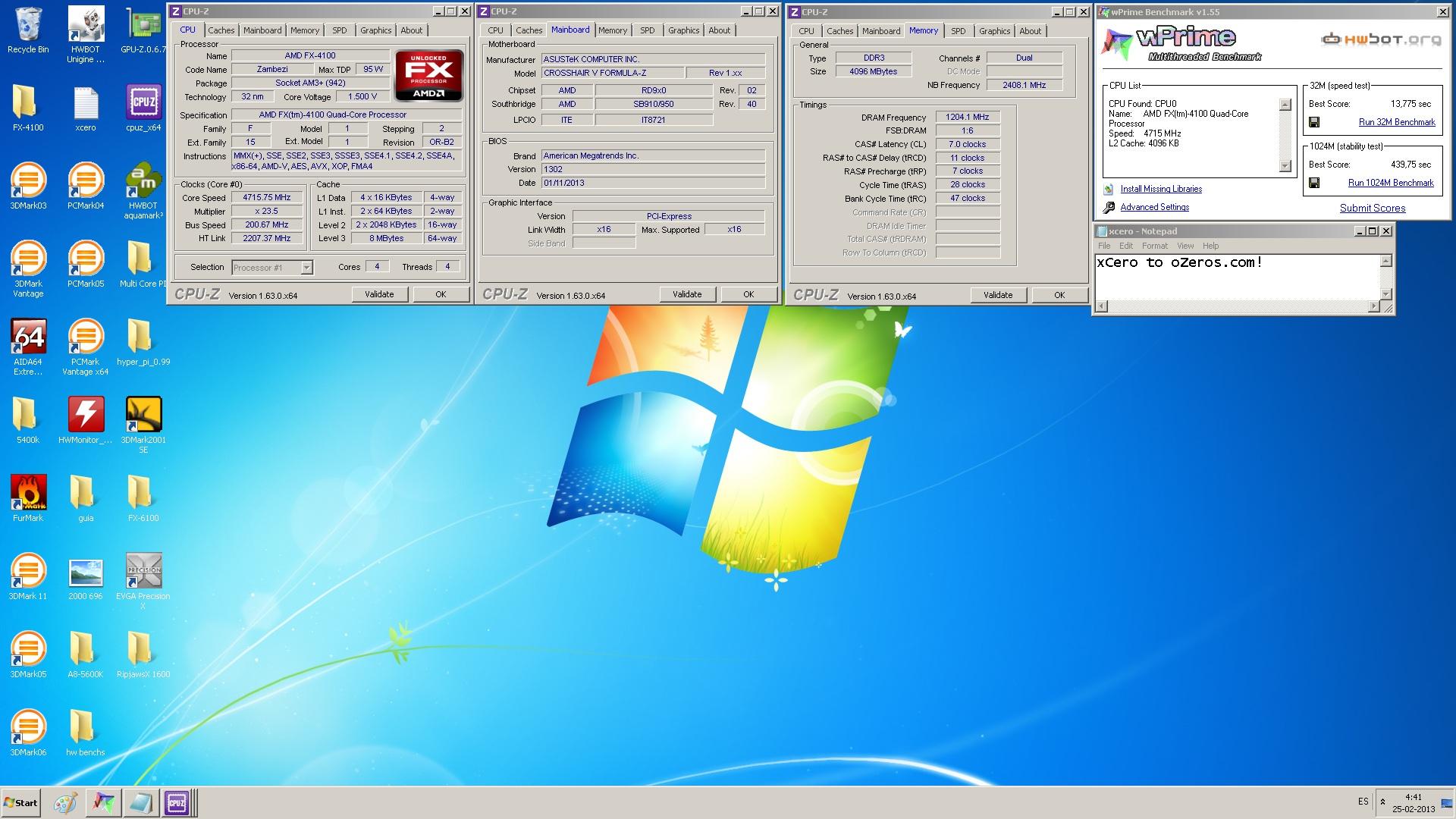Image resolution: width=1456 pixels, height=819 pixels.
Task: Click the wPrime taskbar icon
Action: (103, 802)
